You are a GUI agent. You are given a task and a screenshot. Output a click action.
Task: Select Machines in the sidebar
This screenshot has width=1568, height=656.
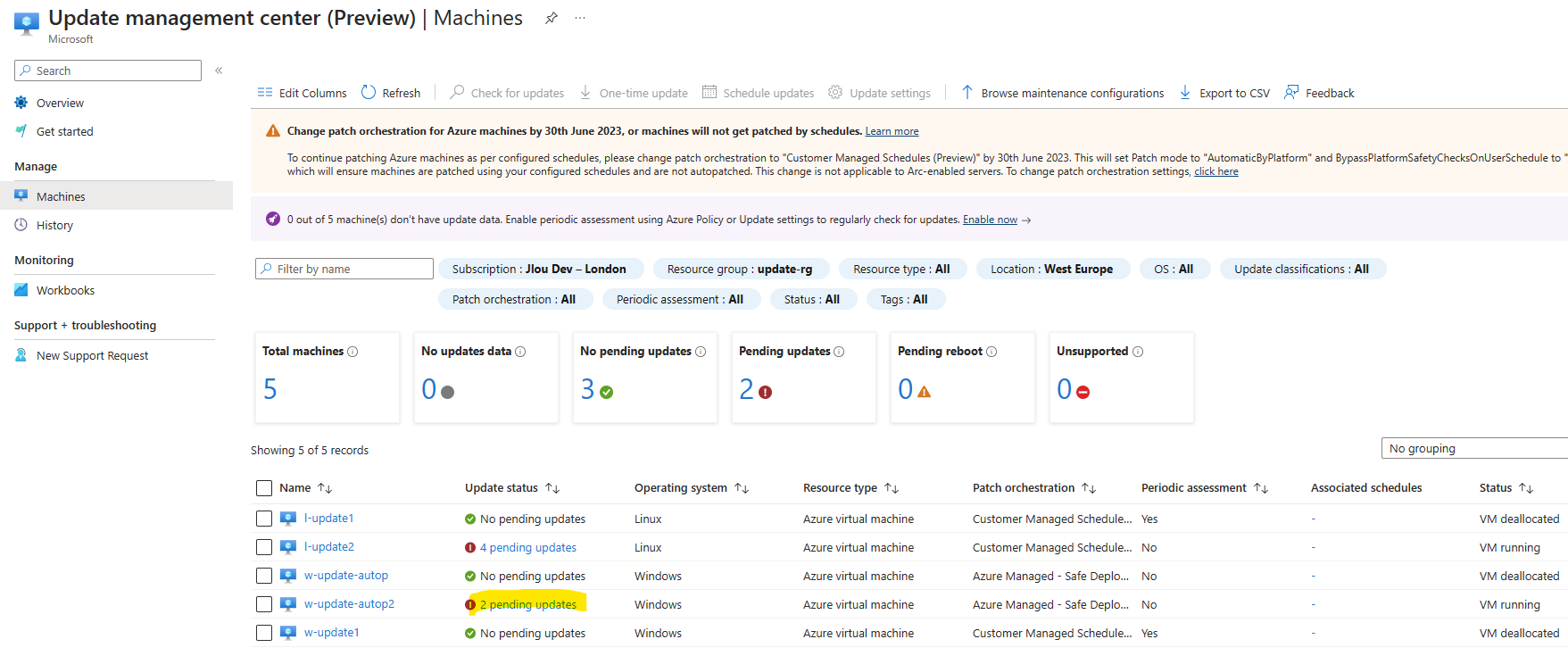point(116,196)
